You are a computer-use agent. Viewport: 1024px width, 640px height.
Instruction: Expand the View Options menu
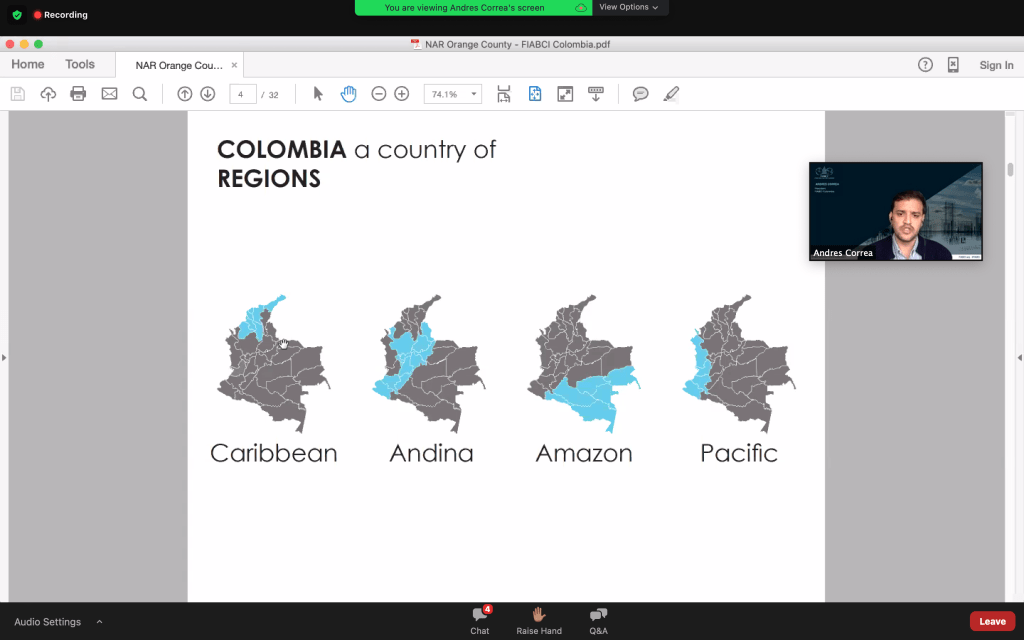[629, 7]
